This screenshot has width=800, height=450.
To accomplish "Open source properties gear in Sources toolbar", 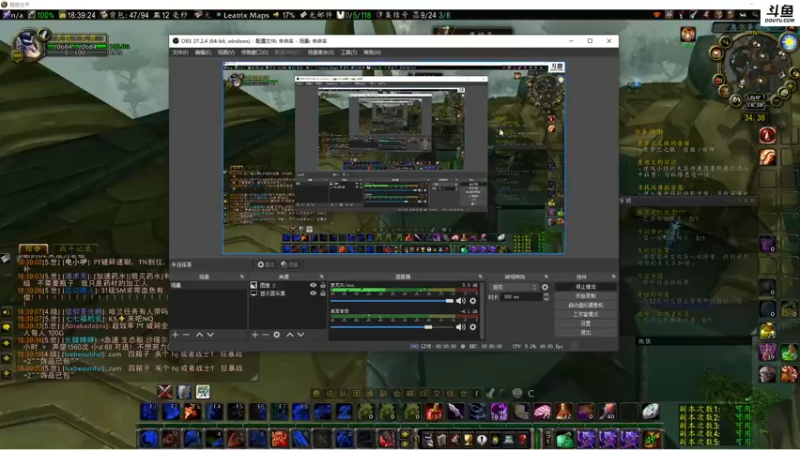I will (277, 335).
